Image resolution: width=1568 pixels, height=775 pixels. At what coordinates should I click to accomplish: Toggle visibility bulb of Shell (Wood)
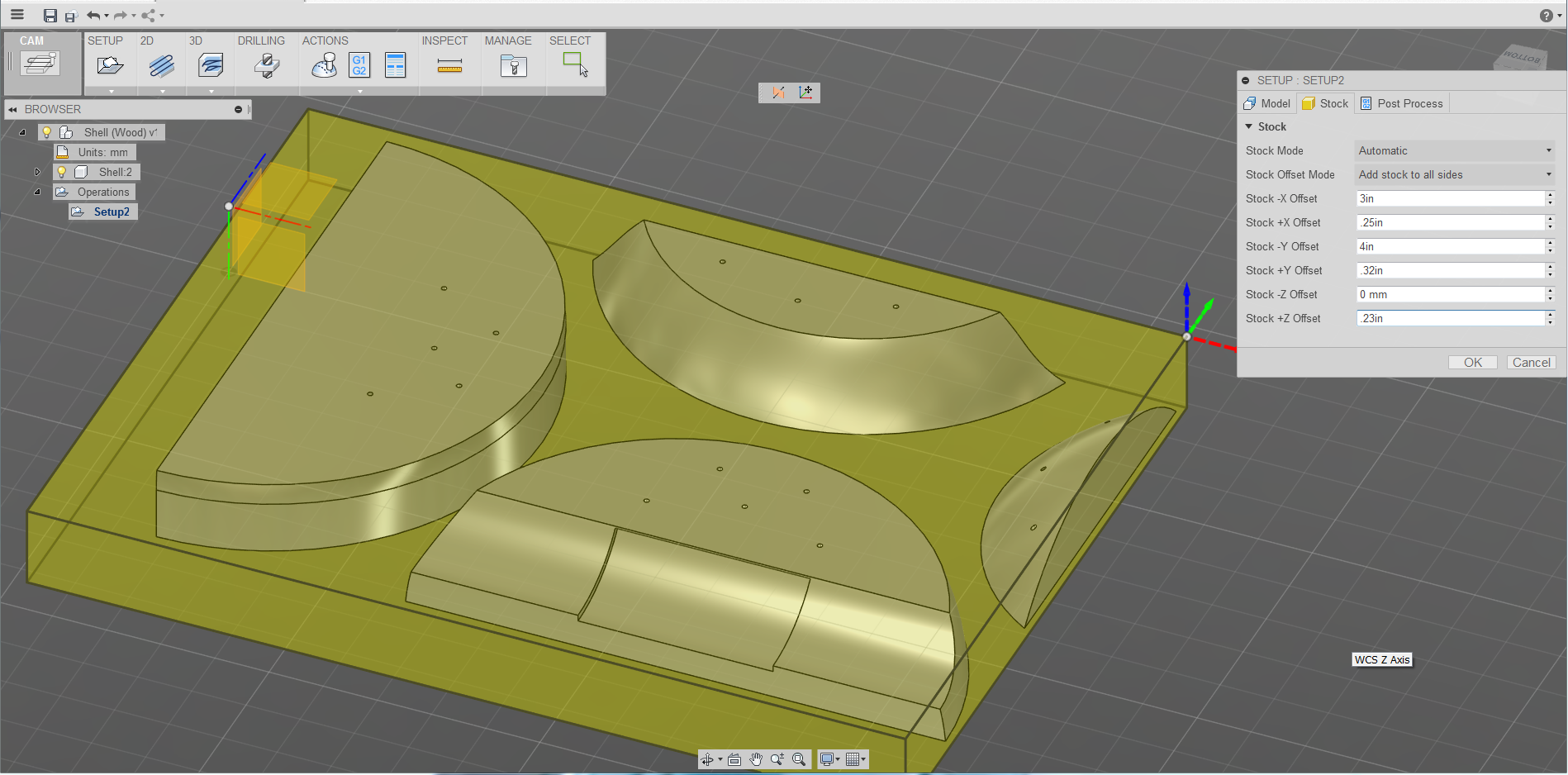tap(47, 132)
